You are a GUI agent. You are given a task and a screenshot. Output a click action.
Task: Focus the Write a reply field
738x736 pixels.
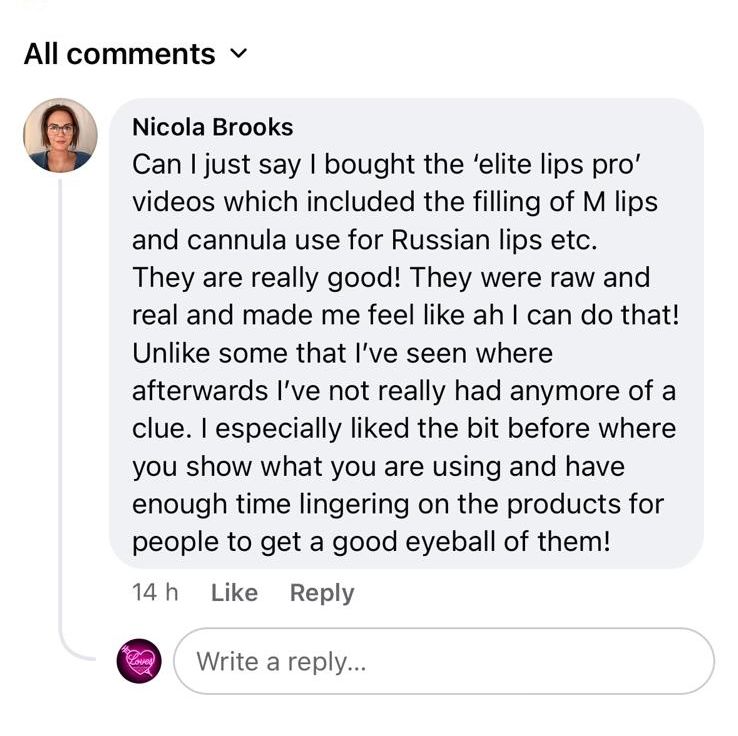[444, 661]
